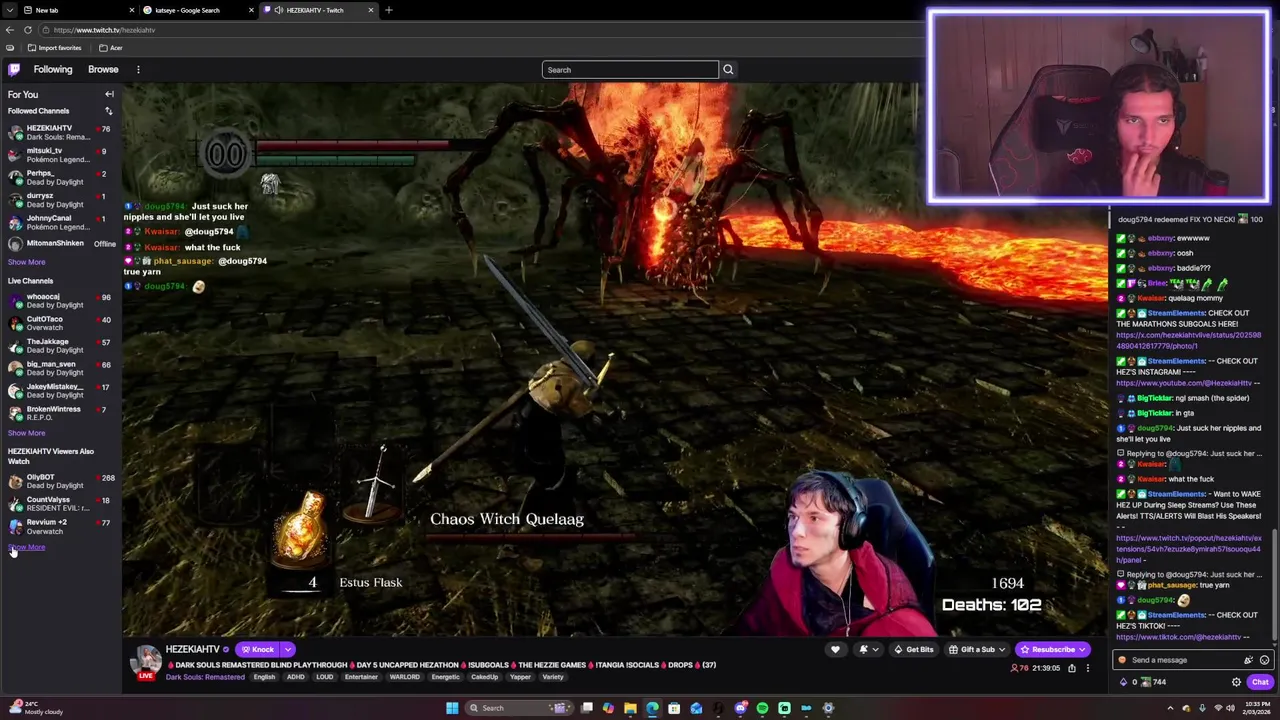Image resolution: width=1280 pixels, height=720 pixels.
Task: Expand the Knock button arrow
Action: click(287, 650)
